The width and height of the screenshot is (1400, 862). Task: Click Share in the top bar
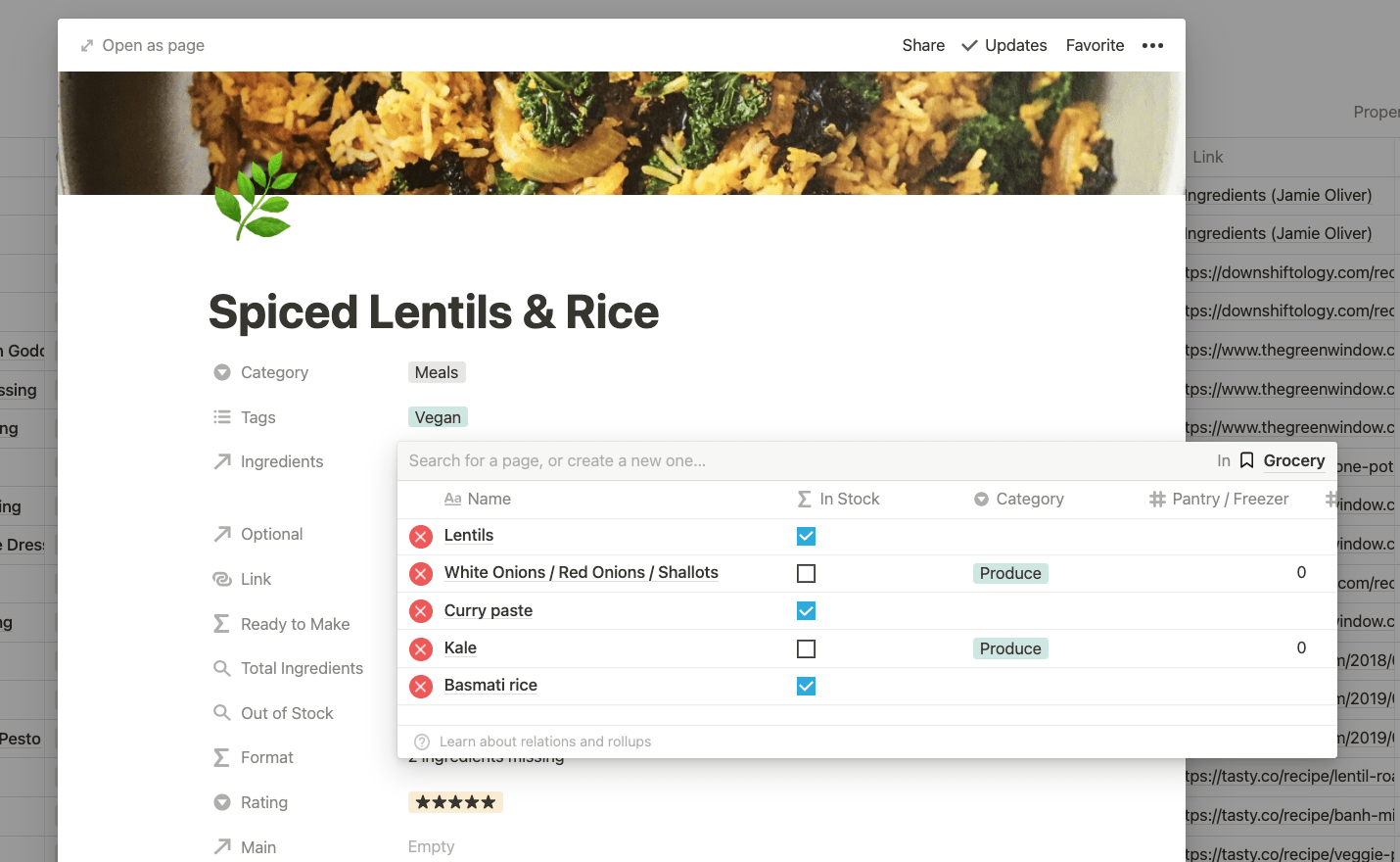pos(923,46)
